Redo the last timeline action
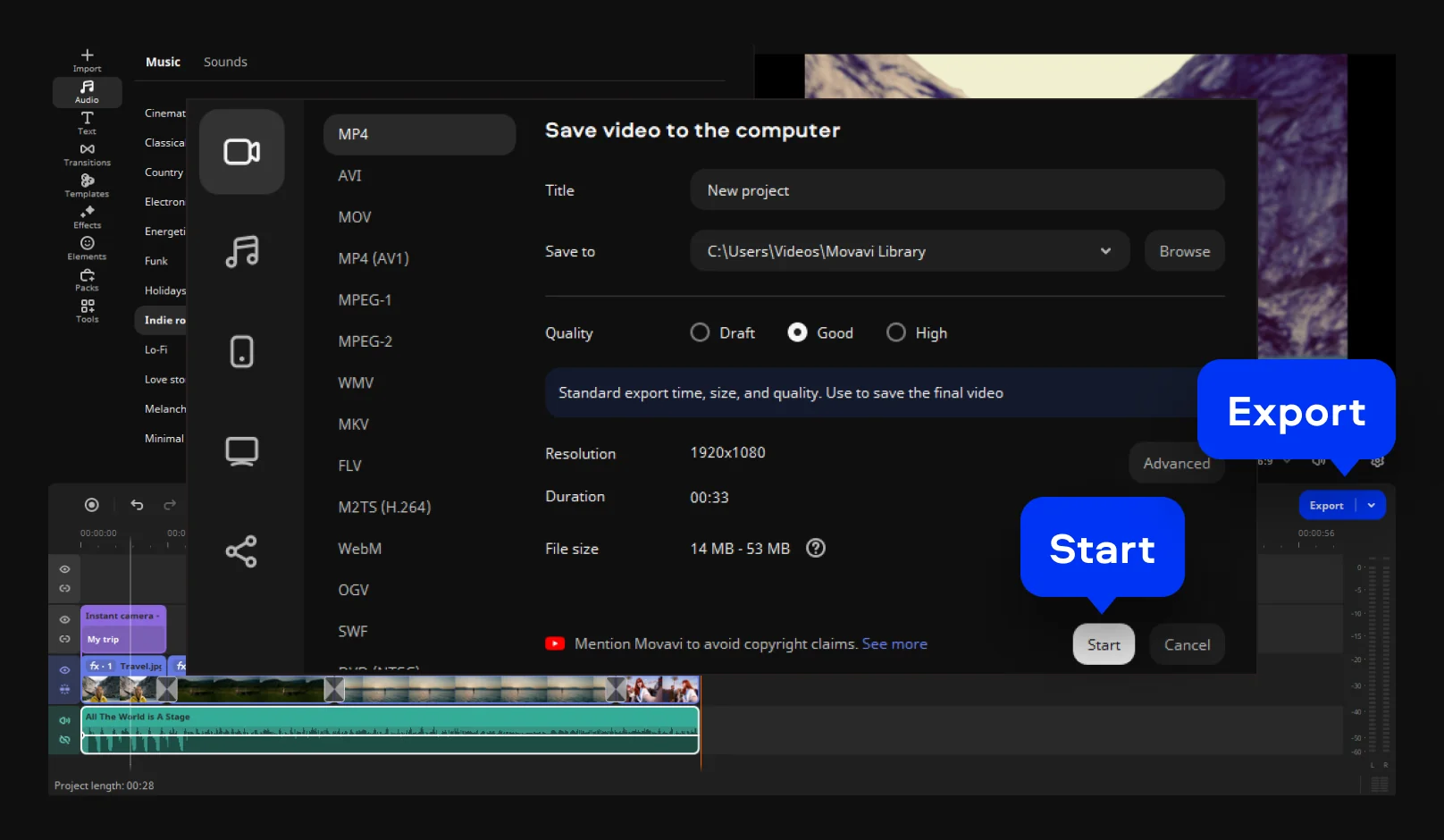This screenshot has width=1444, height=840. click(x=170, y=505)
